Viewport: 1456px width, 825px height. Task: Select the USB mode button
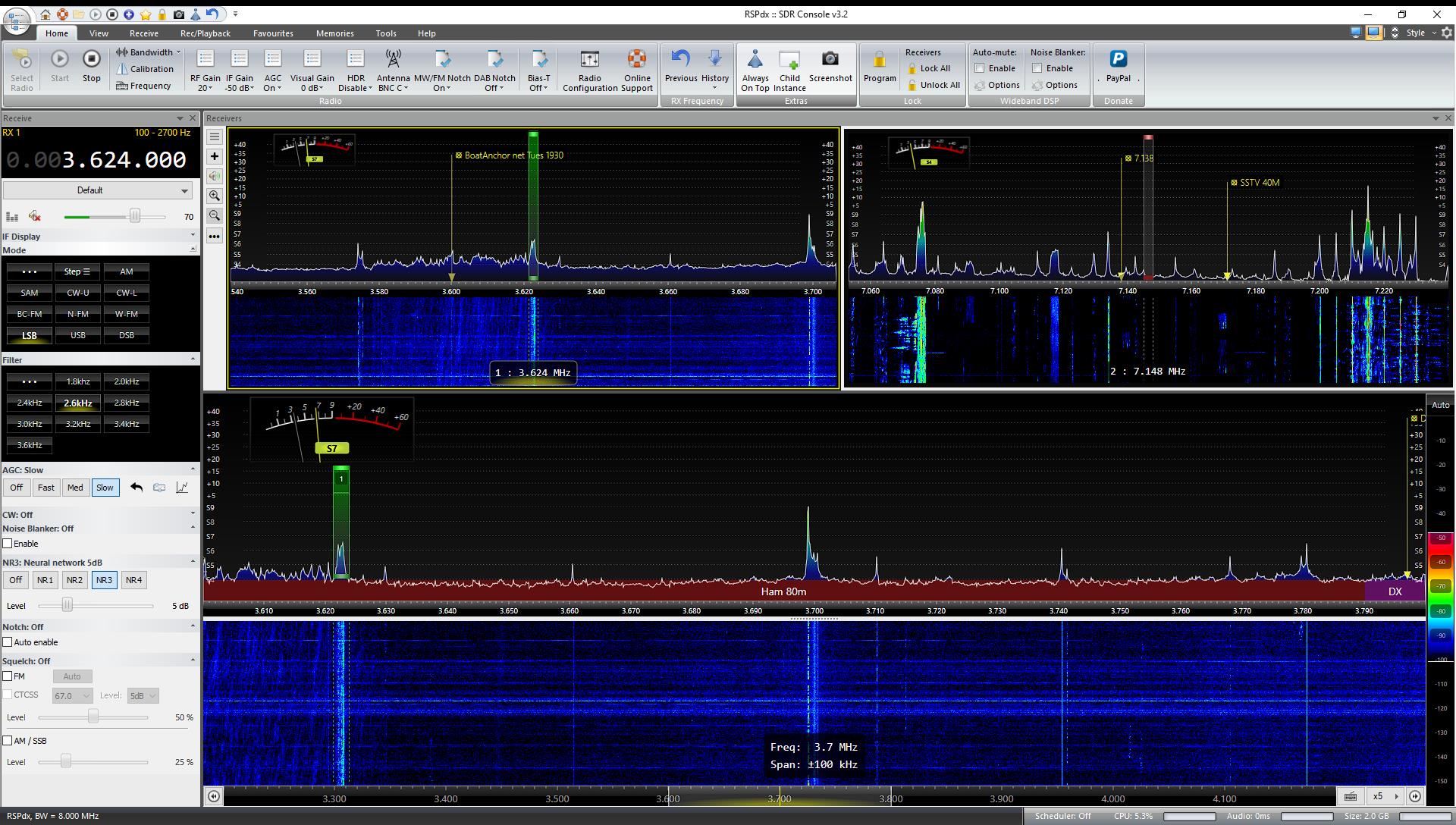pyautogui.click(x=78, y=335)
